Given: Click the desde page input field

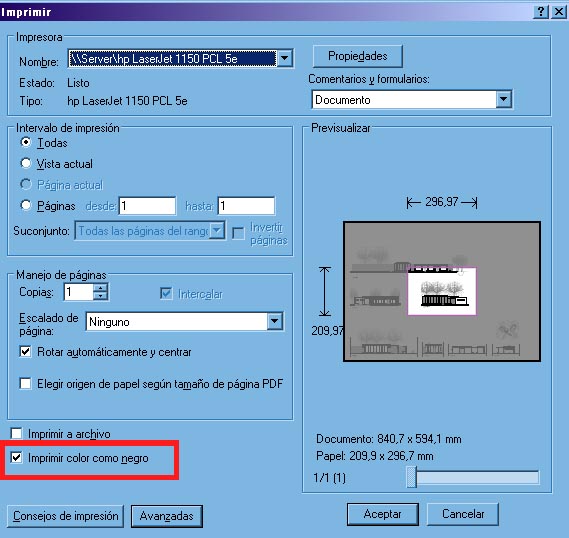Looking at the screenshot, I should click(147, 206).
